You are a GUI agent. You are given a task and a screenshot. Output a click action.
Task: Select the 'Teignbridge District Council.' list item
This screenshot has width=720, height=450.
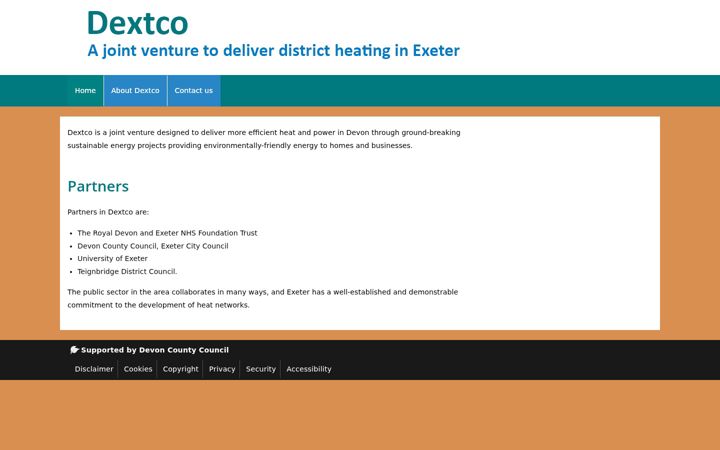point(127,271)
